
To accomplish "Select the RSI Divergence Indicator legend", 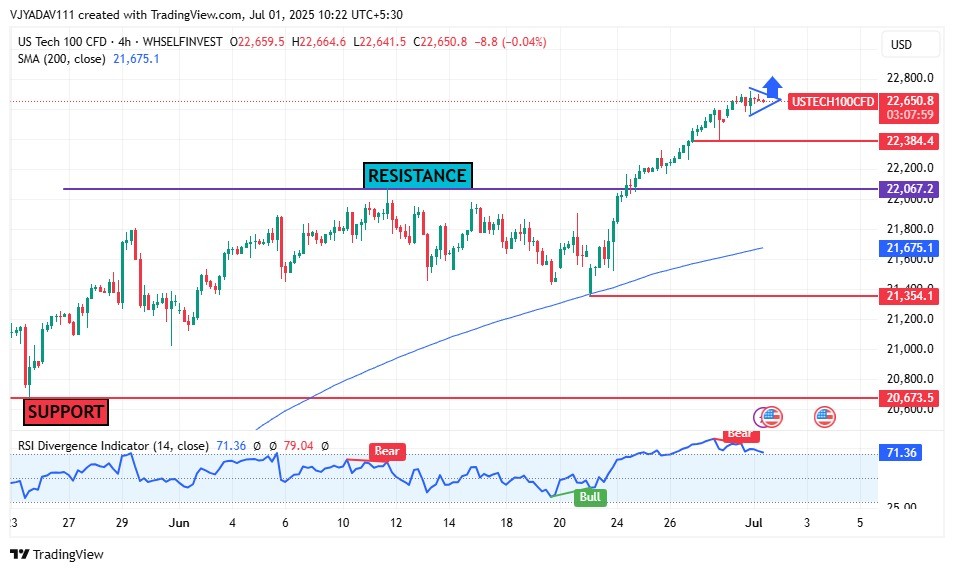I will point(113,446).
